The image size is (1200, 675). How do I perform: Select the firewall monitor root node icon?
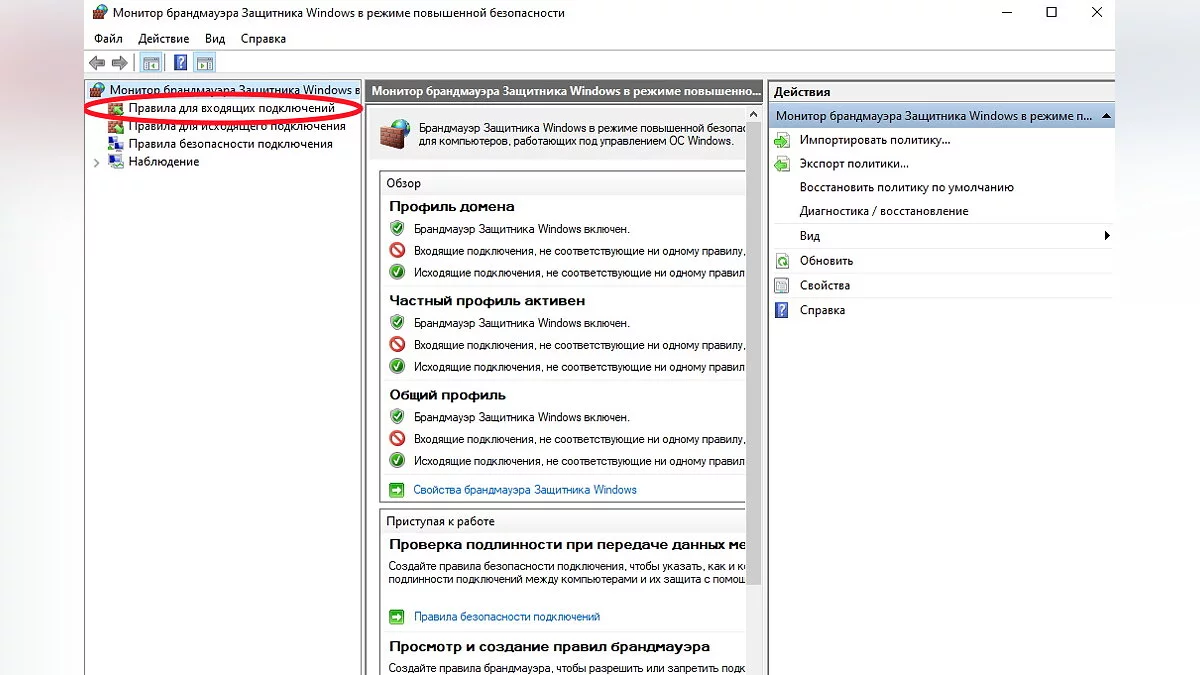point(98,90)
